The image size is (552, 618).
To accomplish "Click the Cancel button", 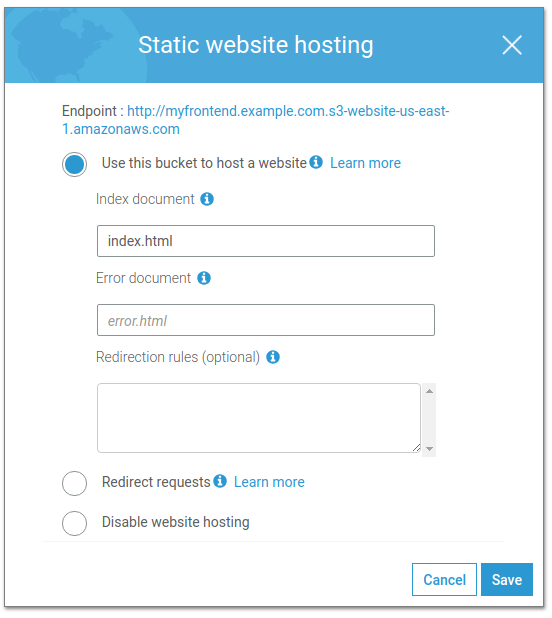I will click(x=444, y=579).
